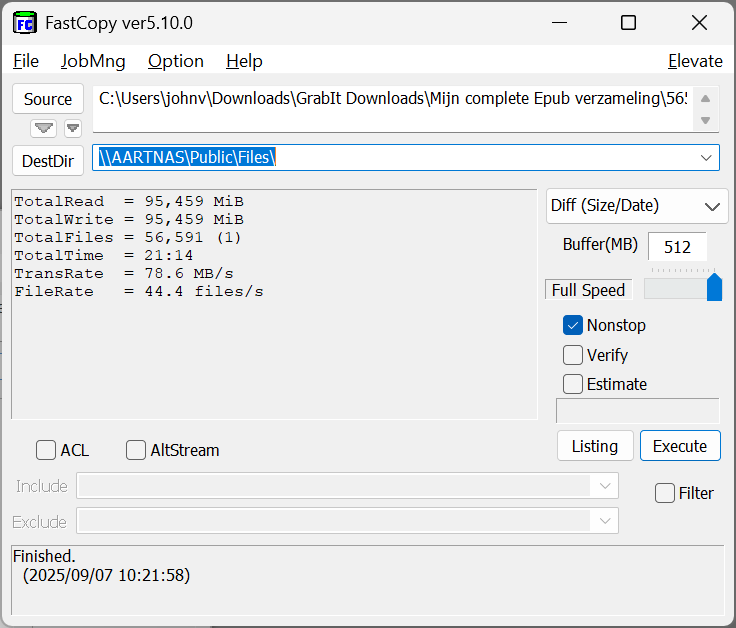
Task: Click the source path scroll down arrow
Action: pyautogui.click(x=706, y=120)
